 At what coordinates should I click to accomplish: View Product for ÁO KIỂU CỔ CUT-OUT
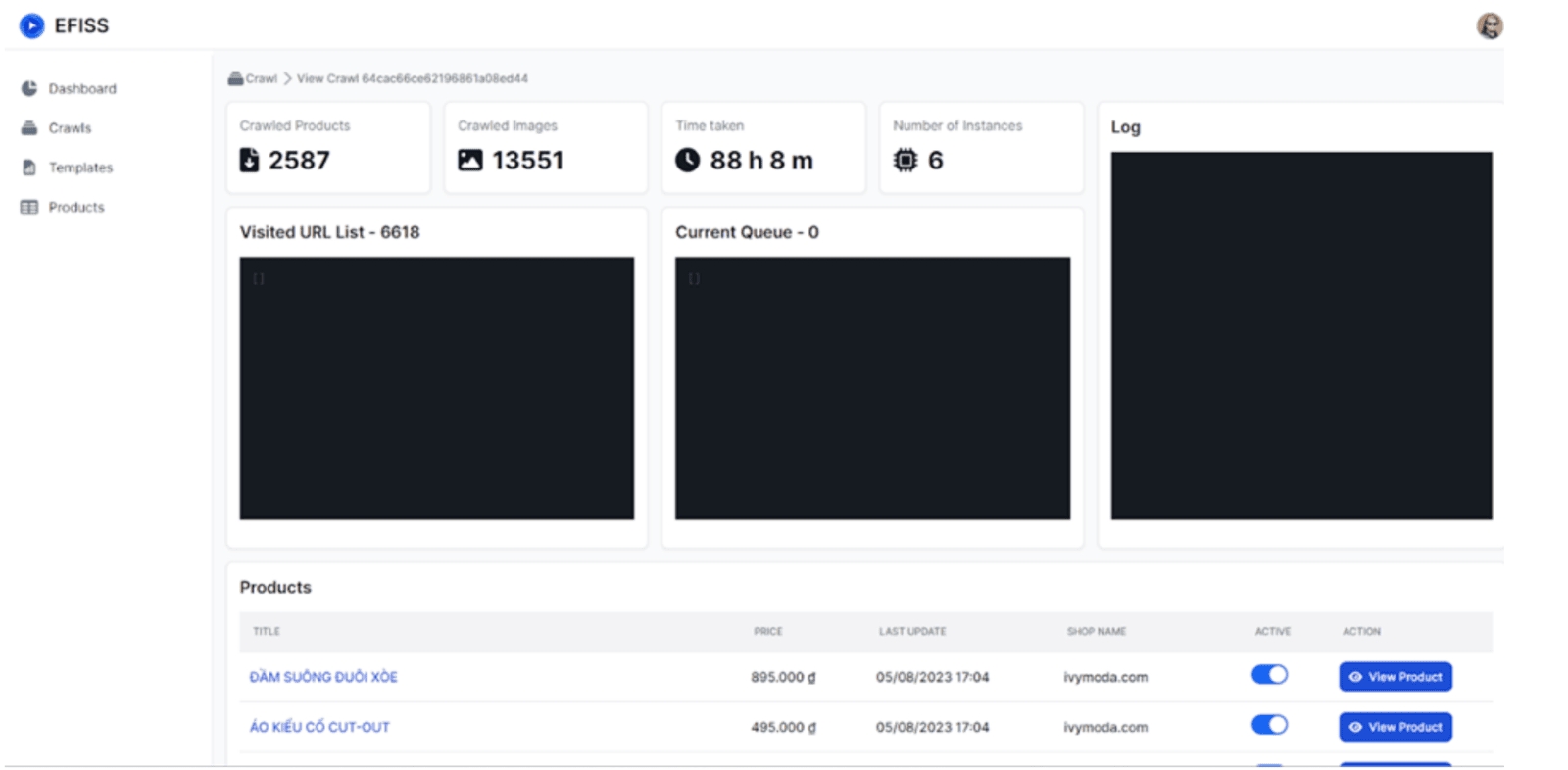click(x=1396, y=727)
